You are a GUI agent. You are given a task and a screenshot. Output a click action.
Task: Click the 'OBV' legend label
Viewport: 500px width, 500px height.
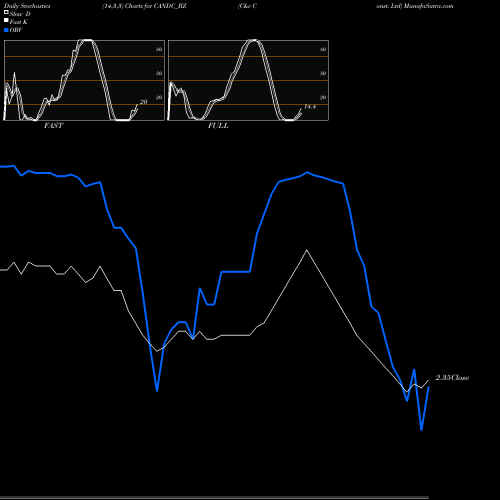click(x=16, y=30)
